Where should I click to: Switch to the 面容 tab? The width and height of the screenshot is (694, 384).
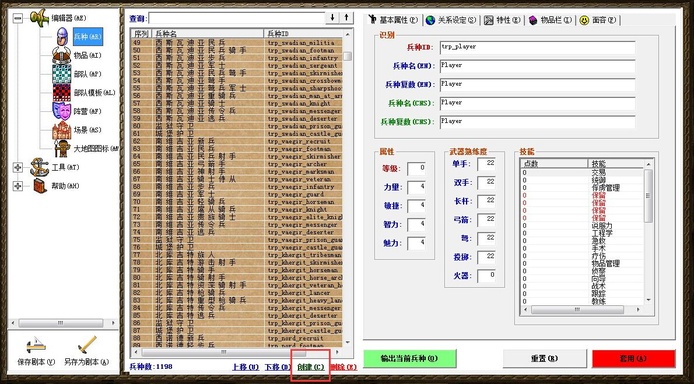point(598,20)
